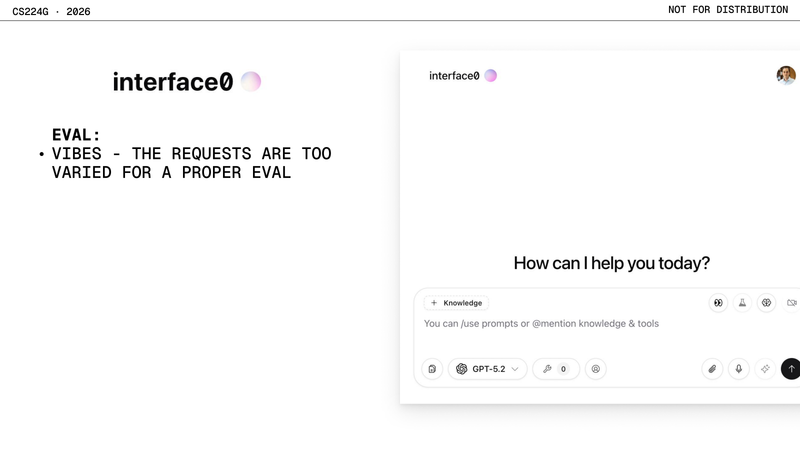Click the flask experiment icon
The width and height of the screenshot is (800, 450).
742,303
